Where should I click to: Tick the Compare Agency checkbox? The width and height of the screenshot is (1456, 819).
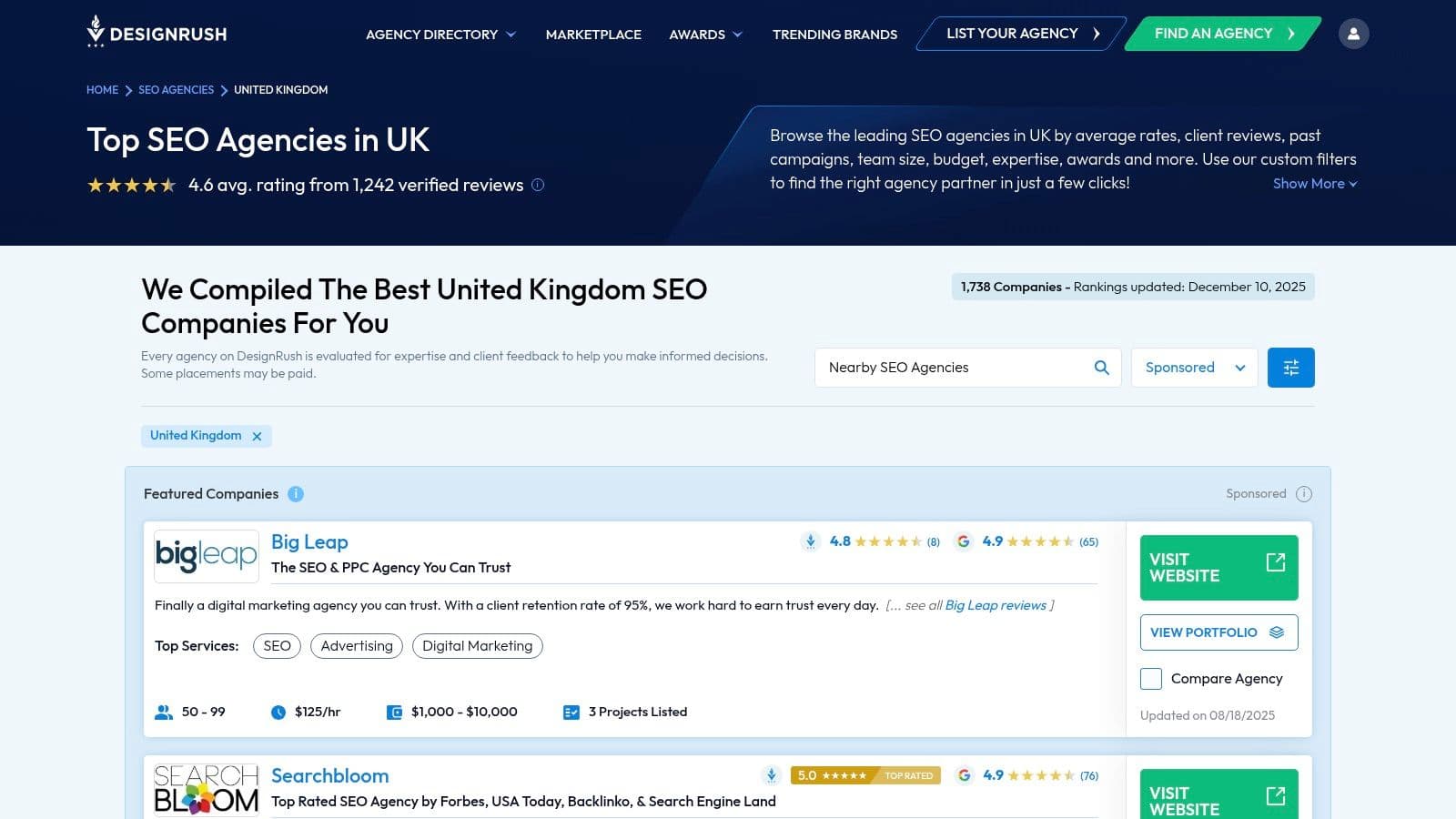coord(1151,679)
